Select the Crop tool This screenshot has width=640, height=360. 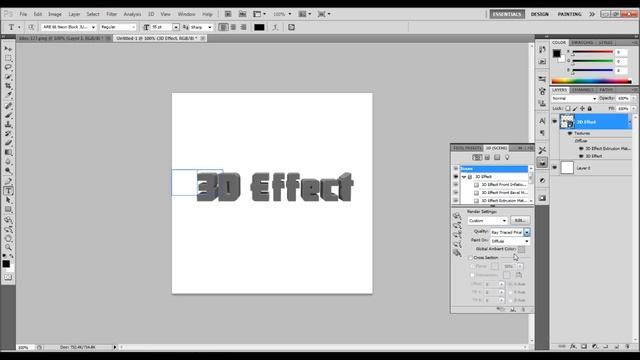coord(8,86)
